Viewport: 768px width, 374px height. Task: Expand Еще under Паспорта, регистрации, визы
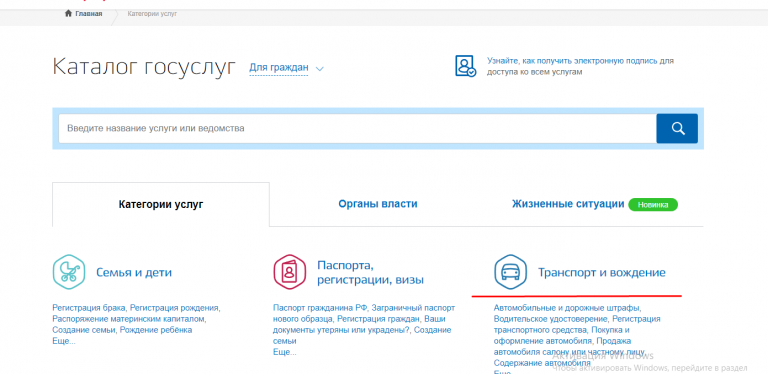coord(285,352)
